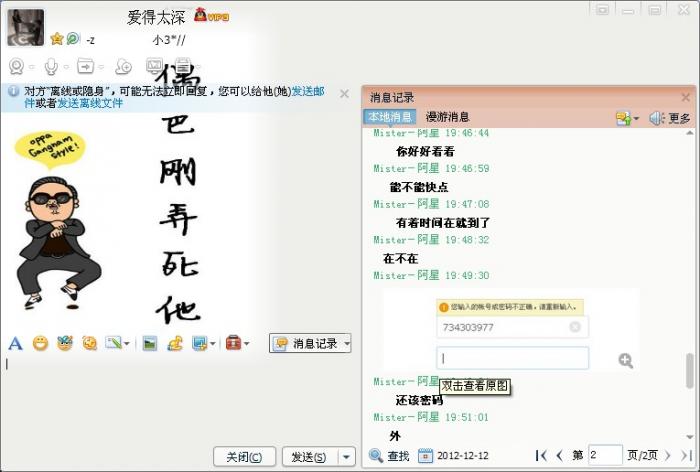Image resolution: width=700 pixels, height=472 pixels.
Task: Open the handwriting input tool icon
Action: (x=113, y=343)
